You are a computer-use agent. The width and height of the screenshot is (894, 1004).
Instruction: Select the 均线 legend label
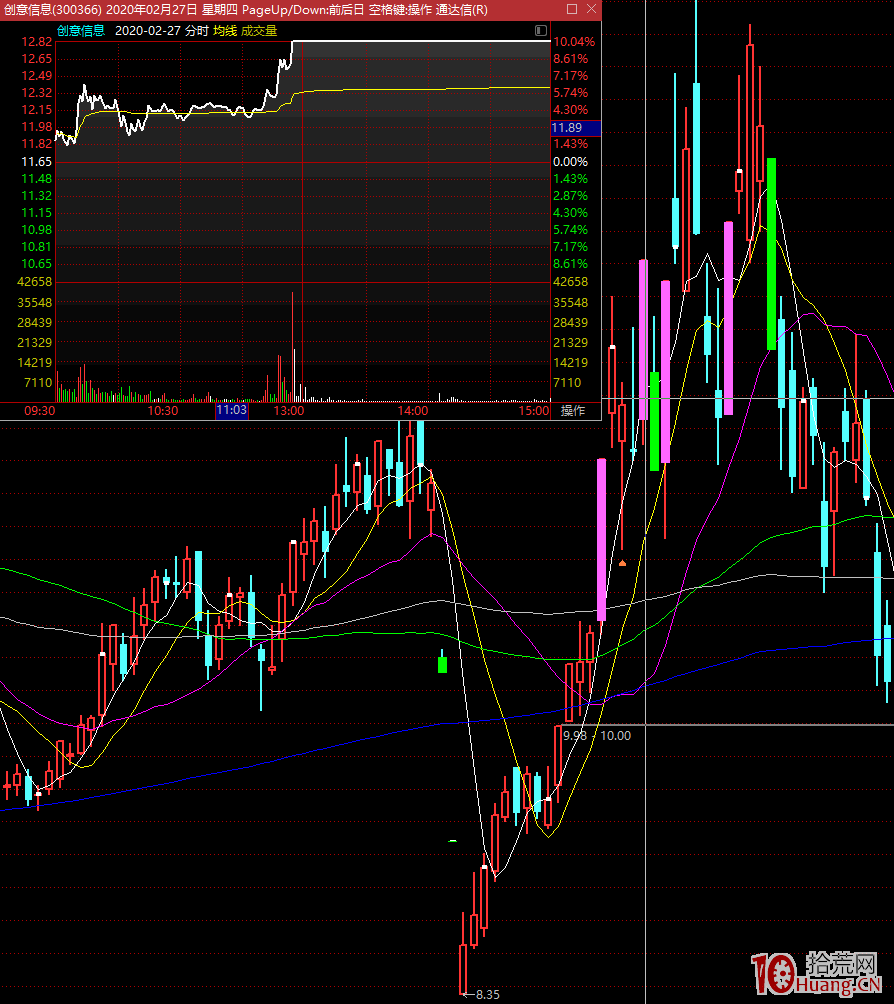coord(224,31)
